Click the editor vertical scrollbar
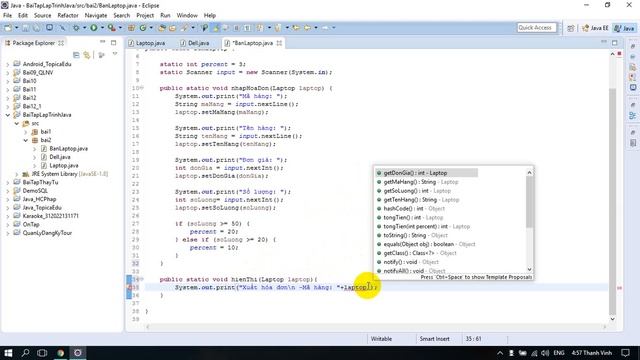This screenshot has height=360, width=640. coord(613,202)
